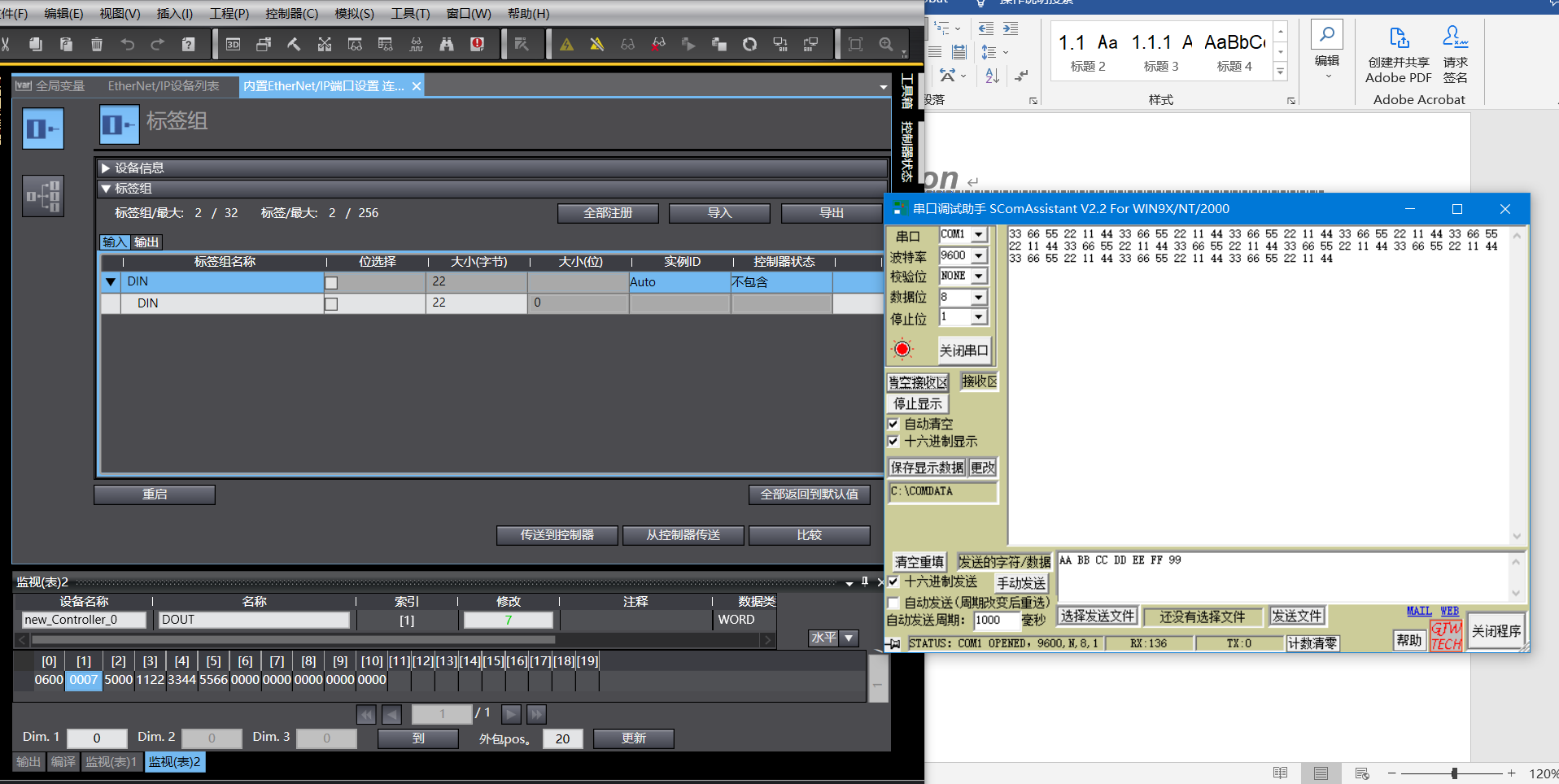Open the 串口 COM1 dropdown
This screenshot has width=1559, height=784.
click(x=979, y=234)
